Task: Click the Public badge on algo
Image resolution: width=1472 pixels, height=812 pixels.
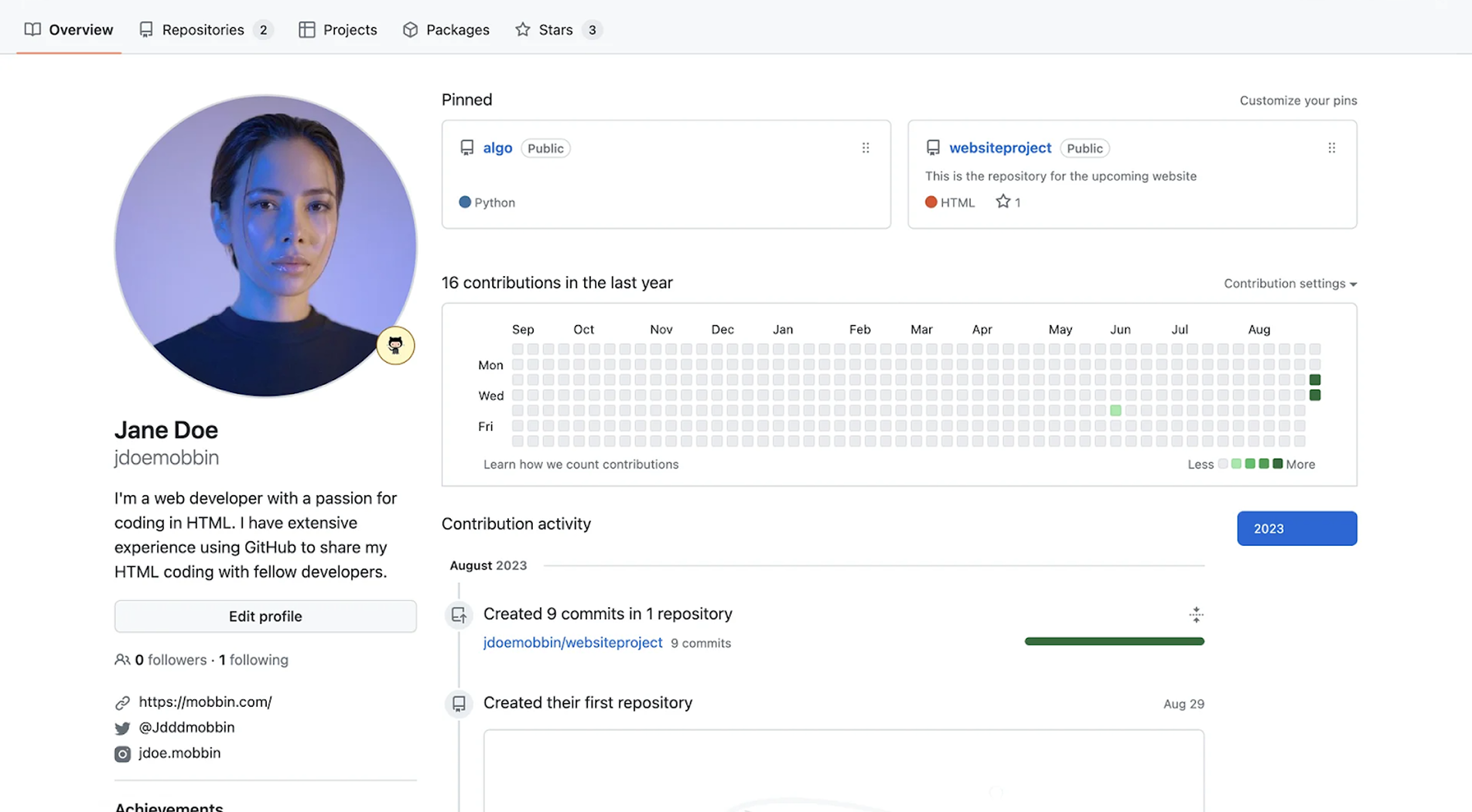Action: coord(545,148)
